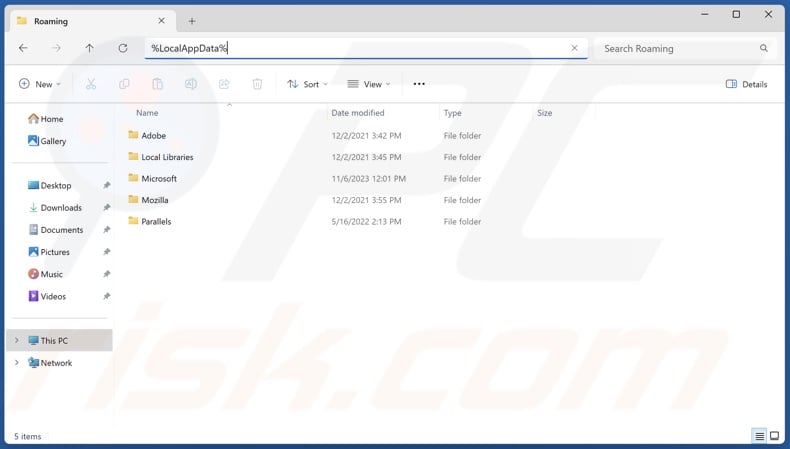Click the Adobe folder icon

tap(133, 135)
